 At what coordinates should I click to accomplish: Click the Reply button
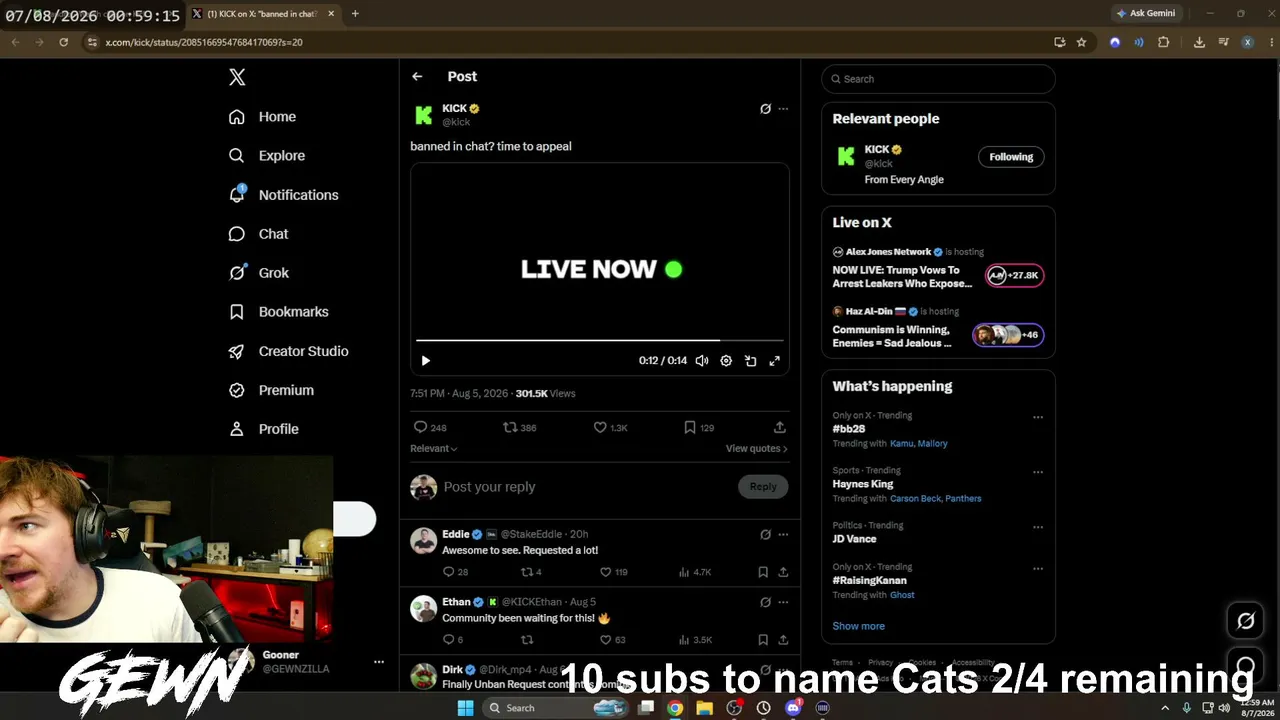(763, 487)
